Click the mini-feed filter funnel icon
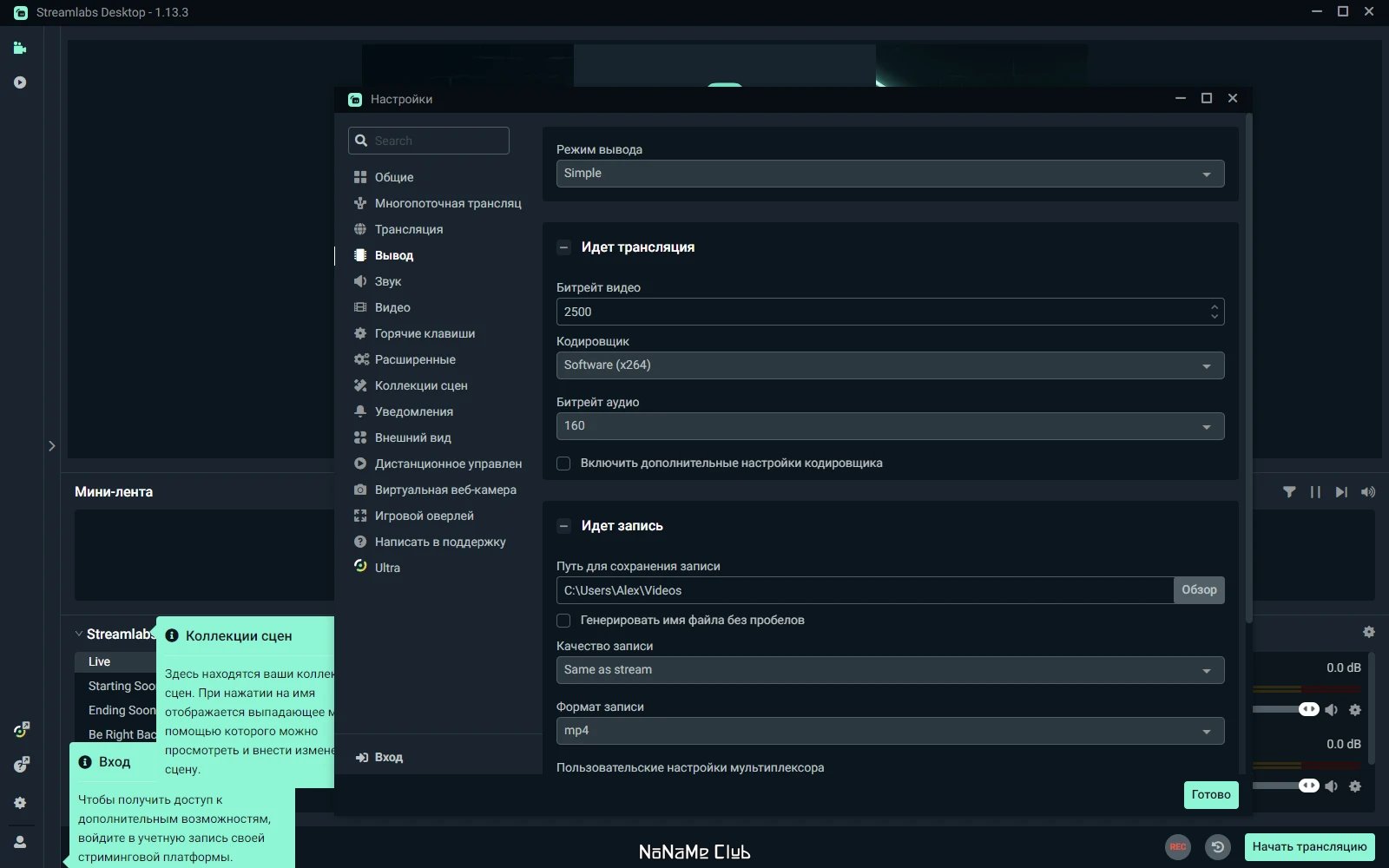Image resolution: width=1389 pixels, height=868 pixels. 1289,492
